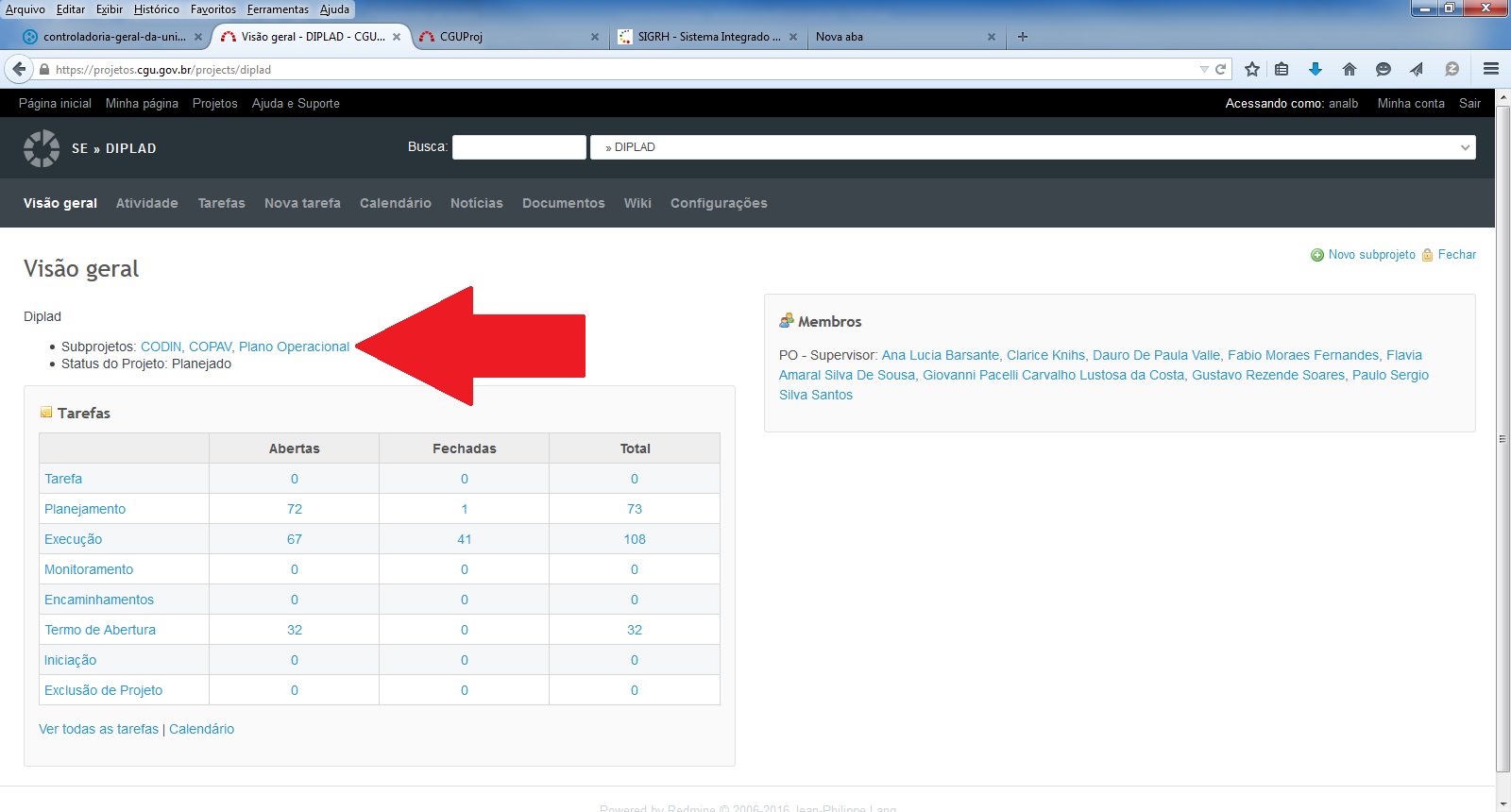Click Ver todas as tarefas link

click(98, 729)
